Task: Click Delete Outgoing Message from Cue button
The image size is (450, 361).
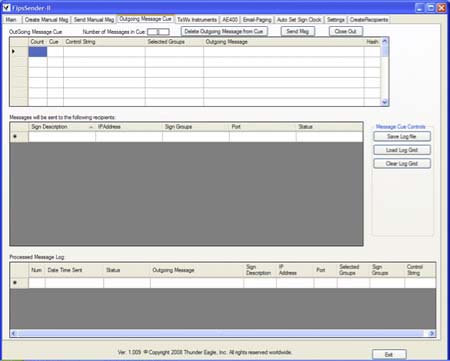Action: pyautogui.click(x=224, y=31)
